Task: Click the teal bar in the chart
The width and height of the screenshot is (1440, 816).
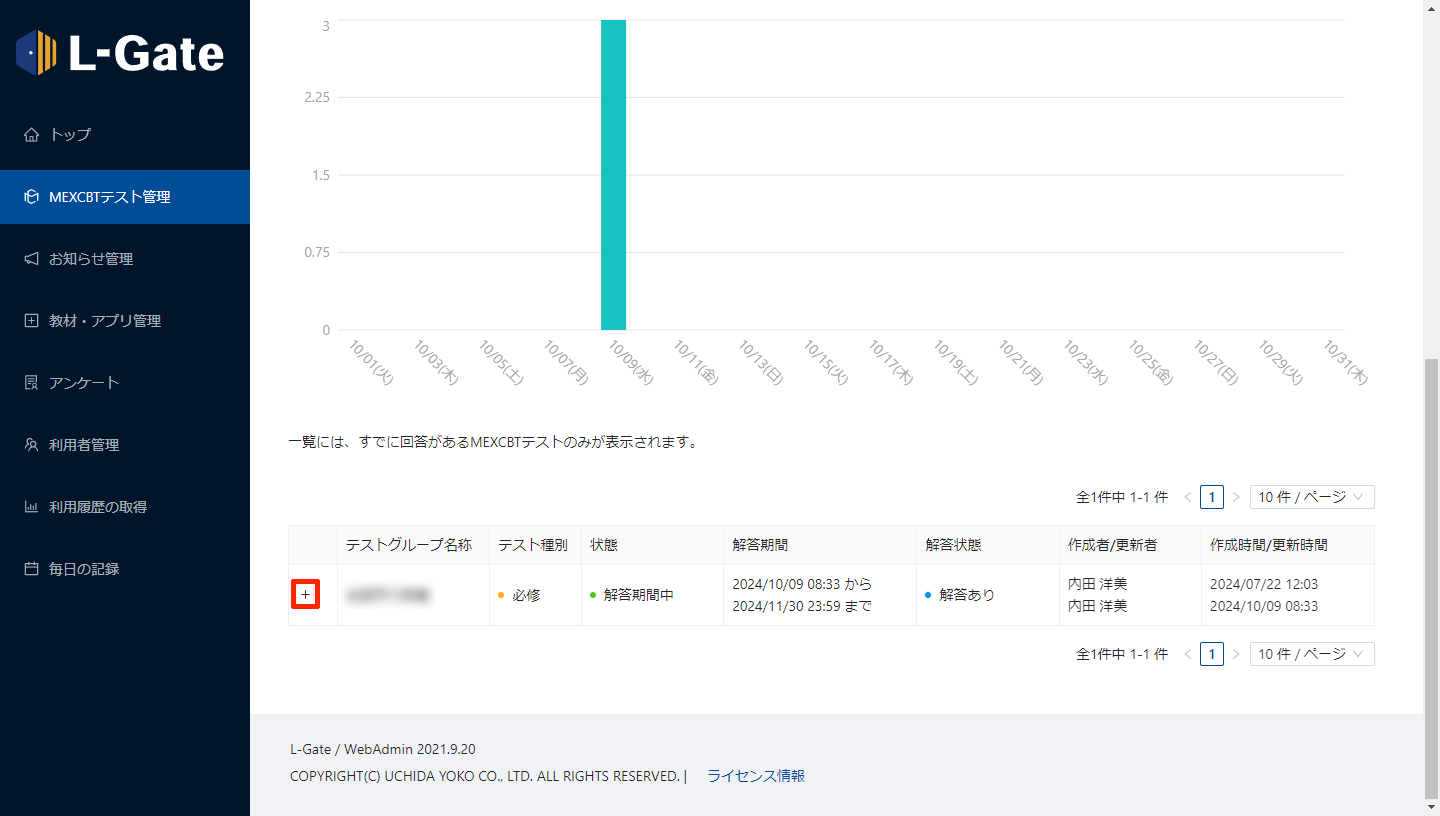Action: [x=613, y=175]
